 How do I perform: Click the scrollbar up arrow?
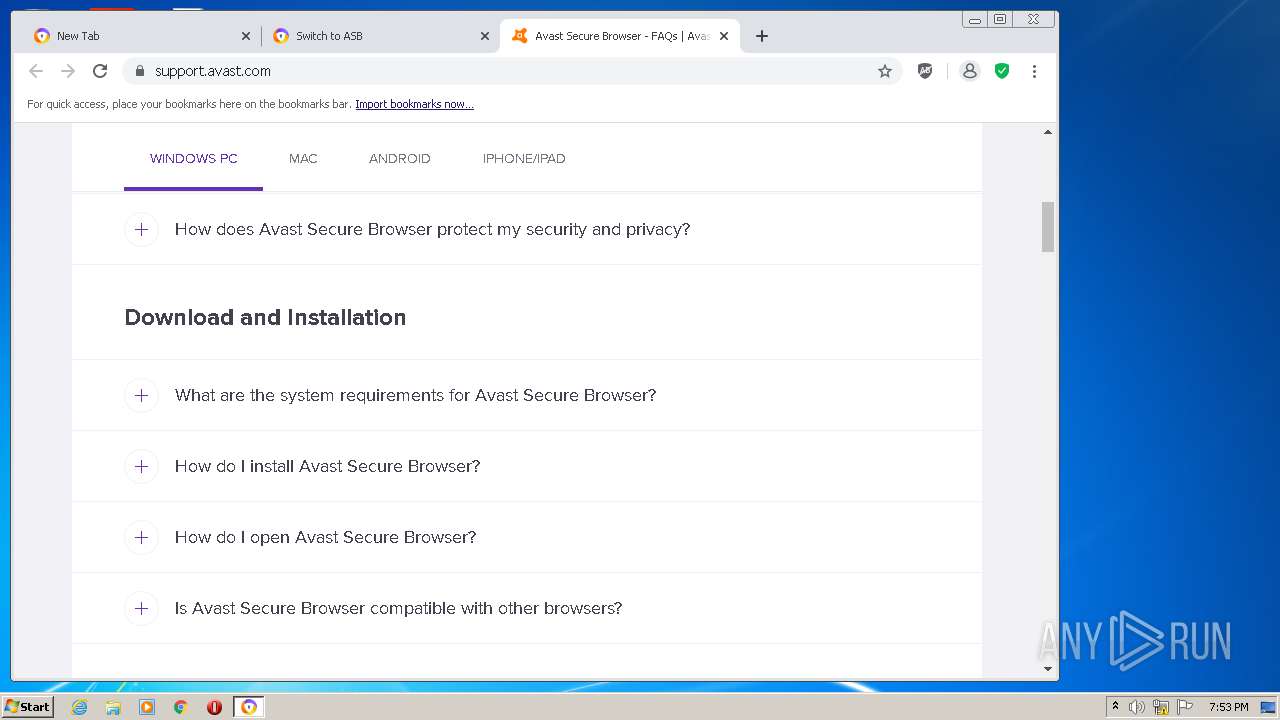[1048, 132]
